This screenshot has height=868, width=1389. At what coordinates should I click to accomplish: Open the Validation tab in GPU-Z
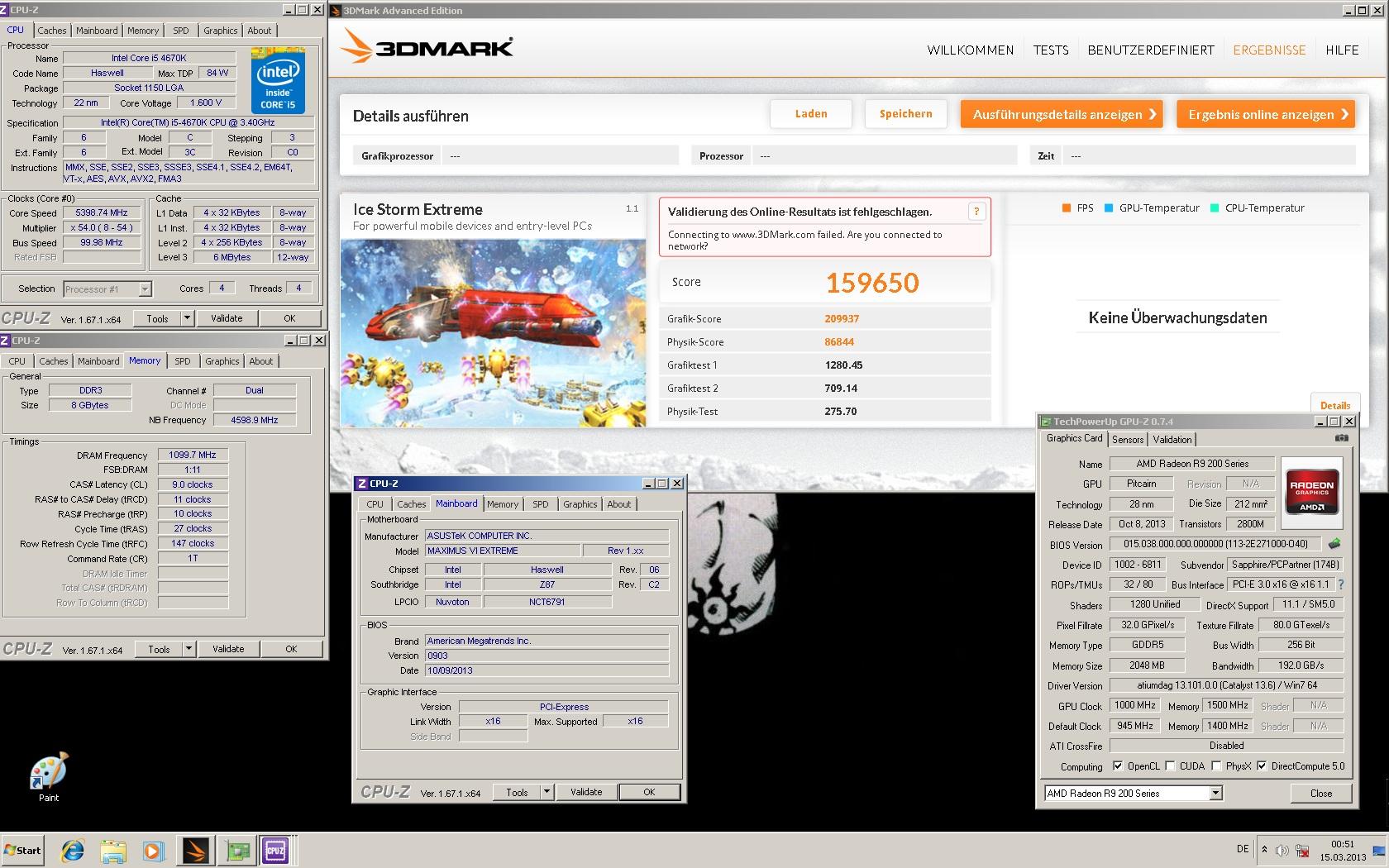click(1172, 440)
